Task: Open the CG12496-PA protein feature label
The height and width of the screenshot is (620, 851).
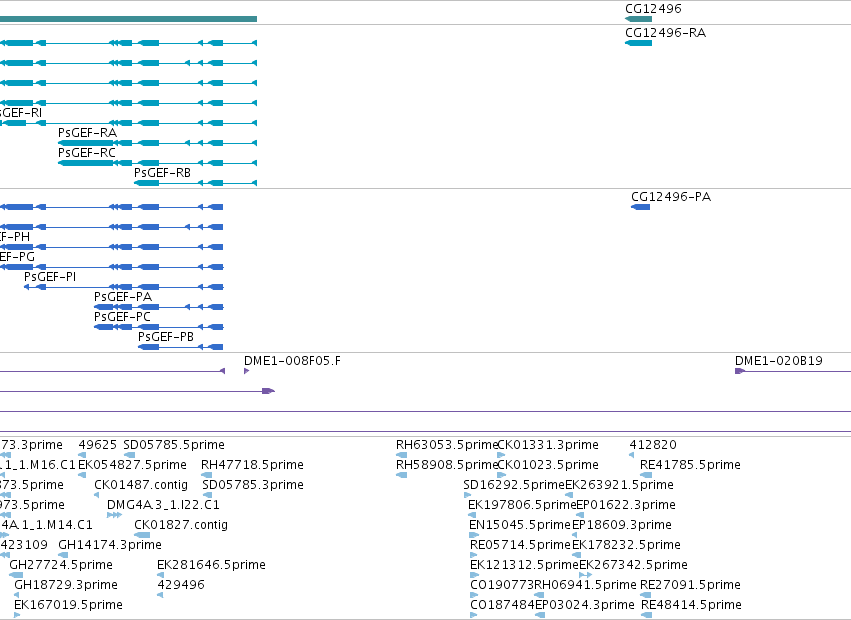Action: click(x=671, y=197)
